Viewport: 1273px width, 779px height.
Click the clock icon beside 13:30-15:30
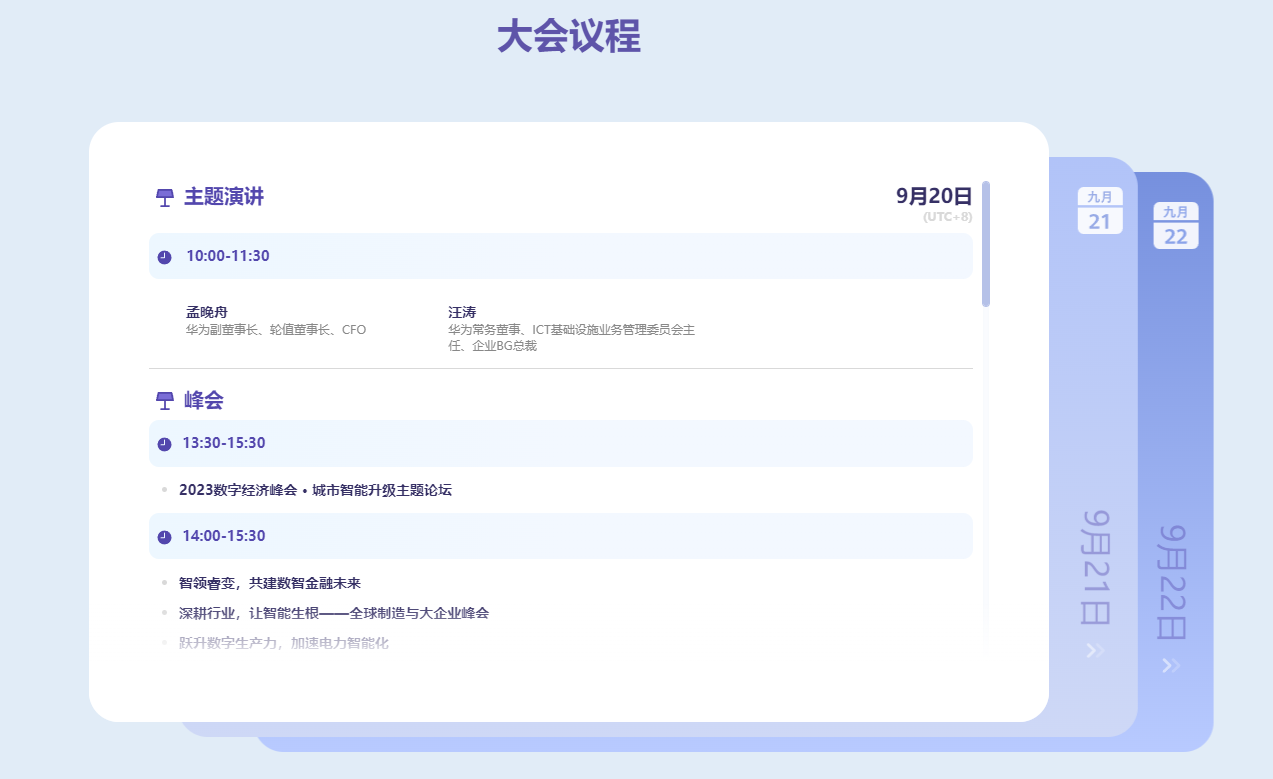tap(164, 444)
